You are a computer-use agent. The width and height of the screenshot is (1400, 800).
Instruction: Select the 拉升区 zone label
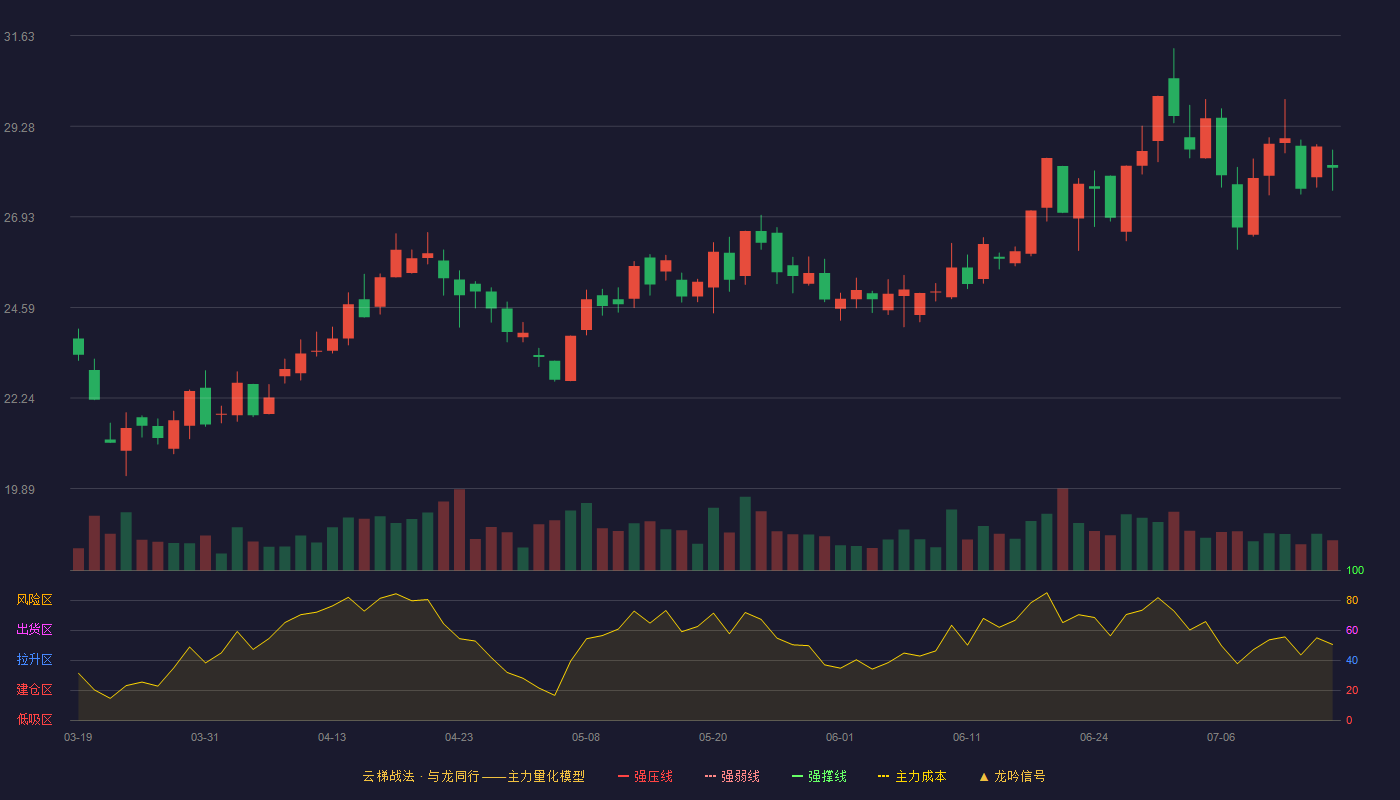tap(34, 660)
